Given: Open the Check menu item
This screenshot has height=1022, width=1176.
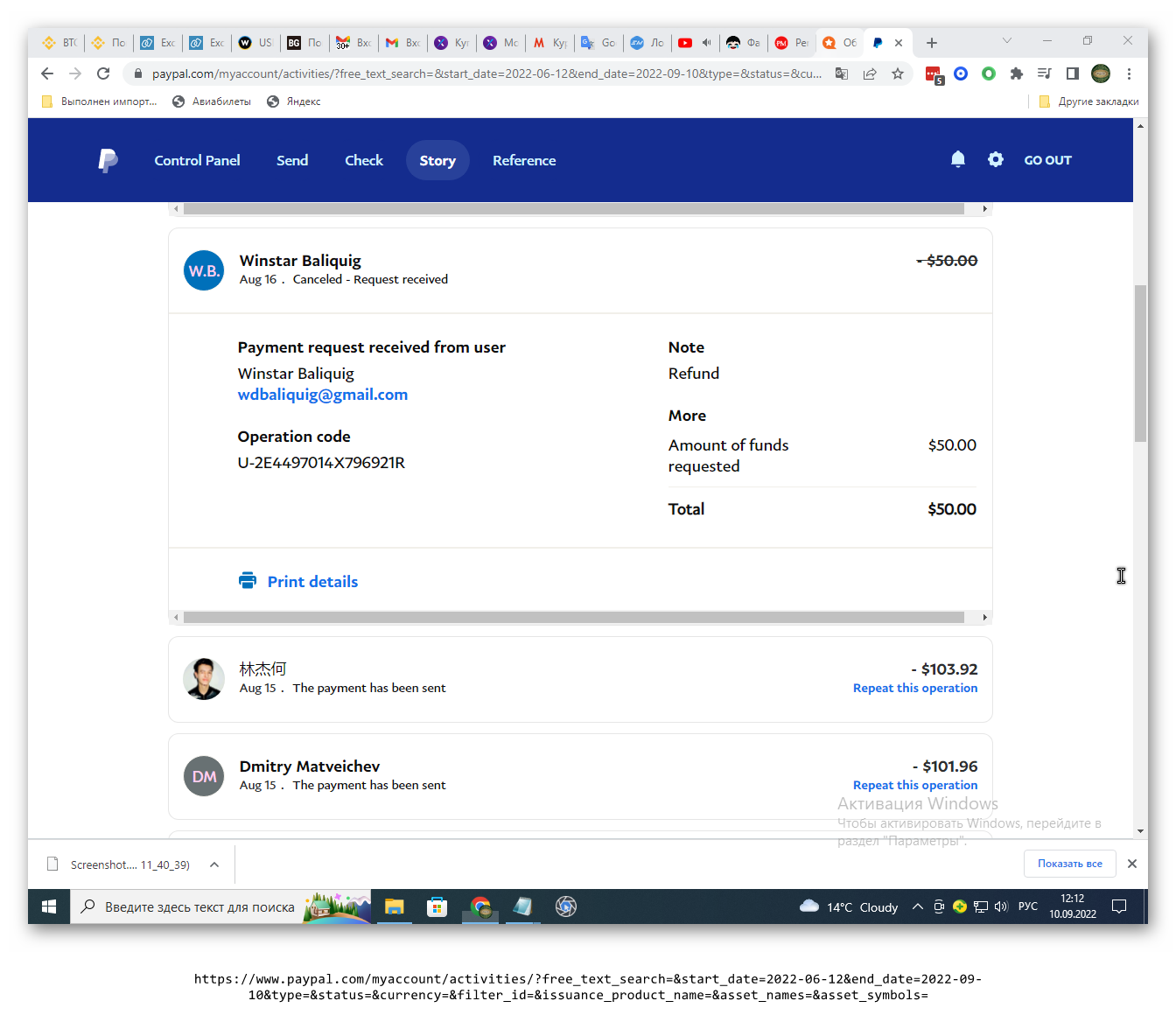Looking at the screenshot, I should pos(364,160).
